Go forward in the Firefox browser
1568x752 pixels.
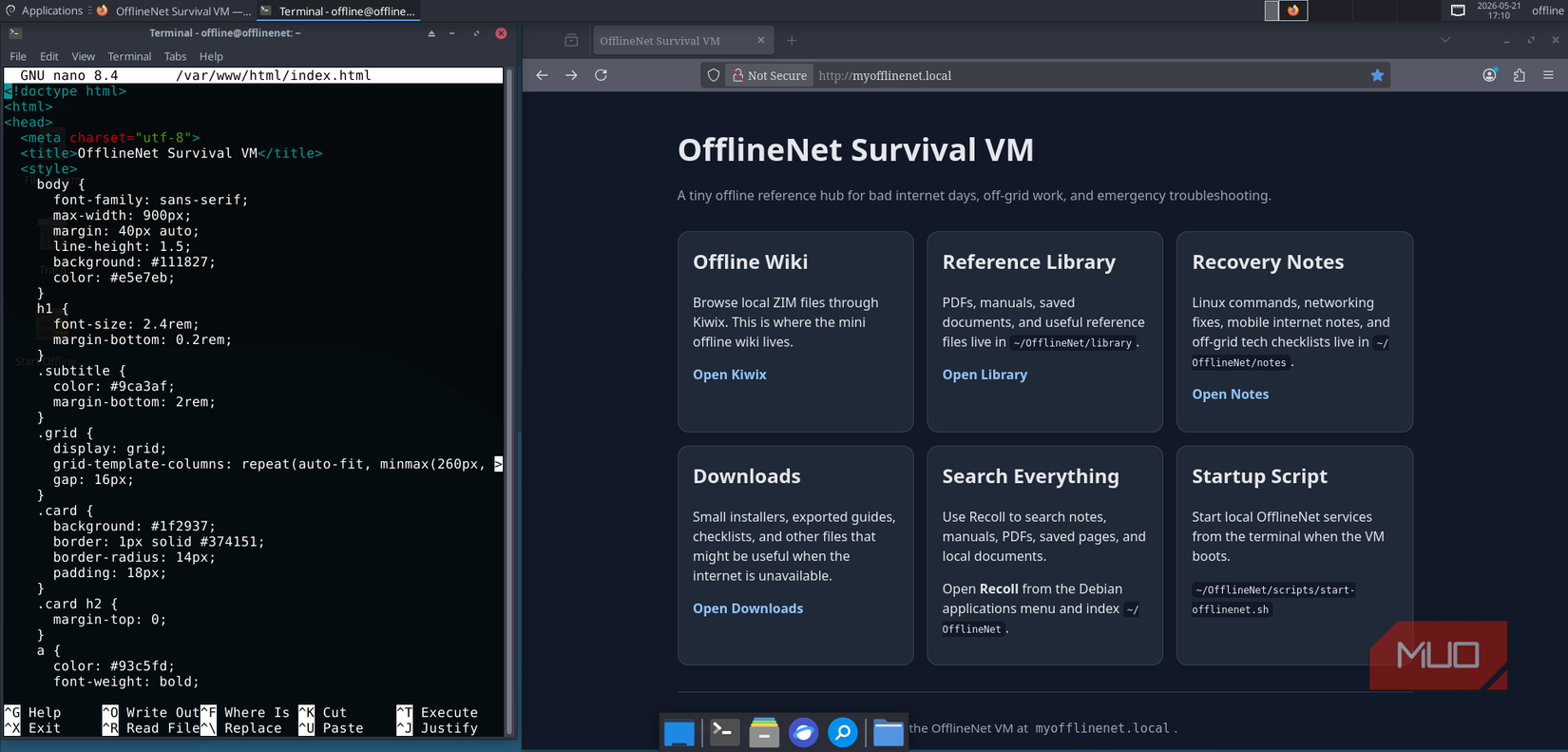tap(571, 75)
